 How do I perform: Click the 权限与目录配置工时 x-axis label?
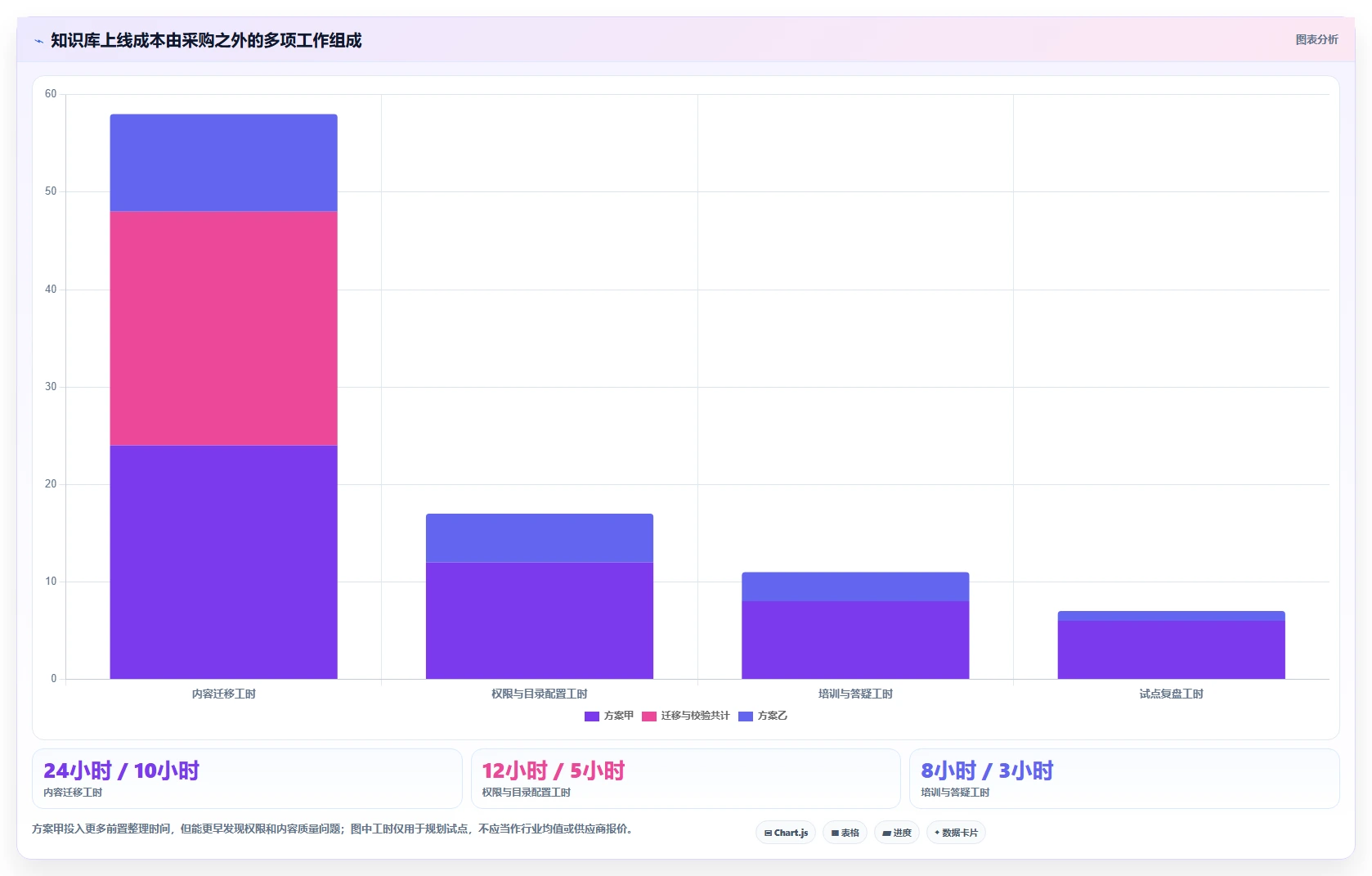click(x=540, y=694)
